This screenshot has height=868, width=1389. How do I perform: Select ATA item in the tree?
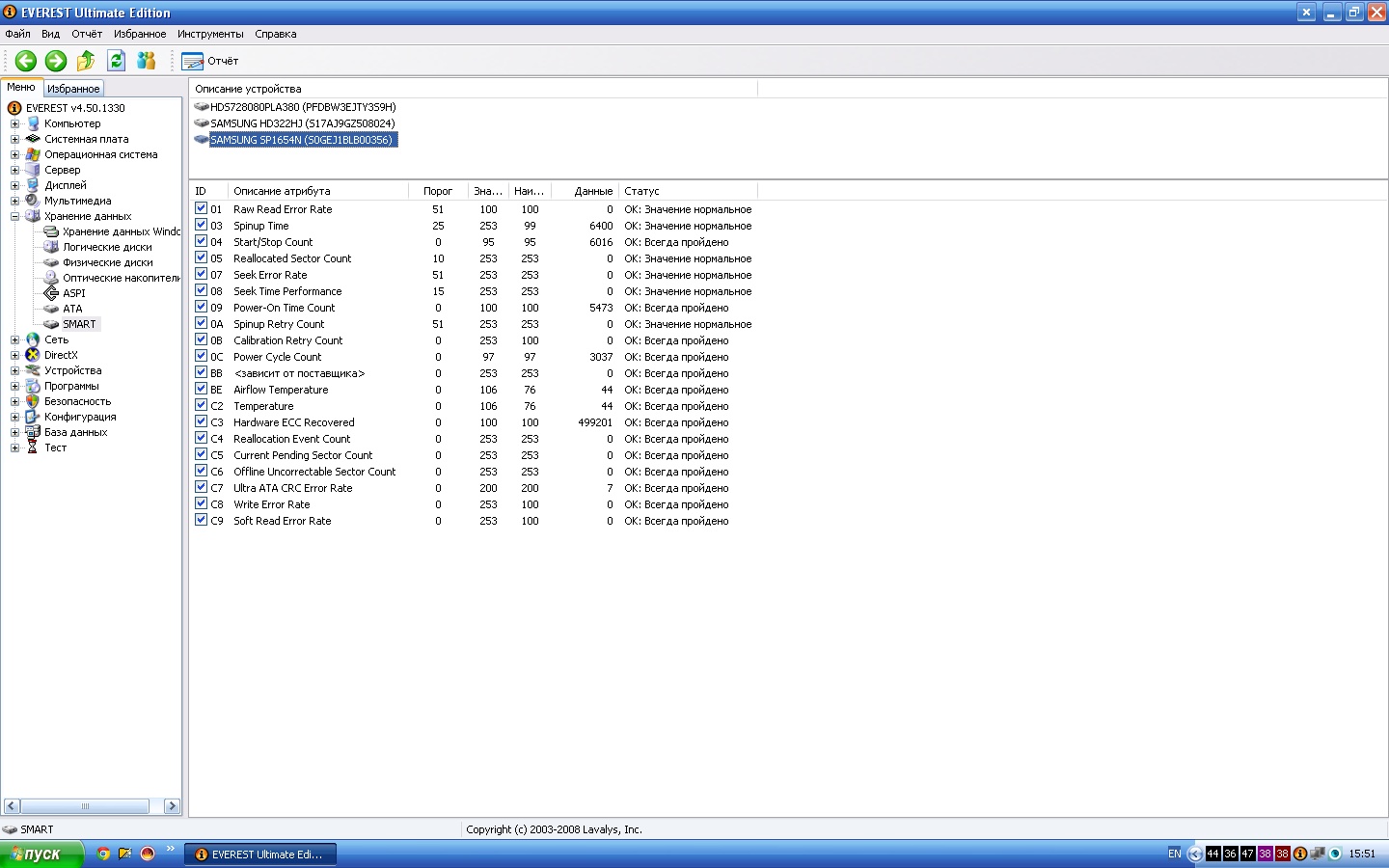[72, 309]
